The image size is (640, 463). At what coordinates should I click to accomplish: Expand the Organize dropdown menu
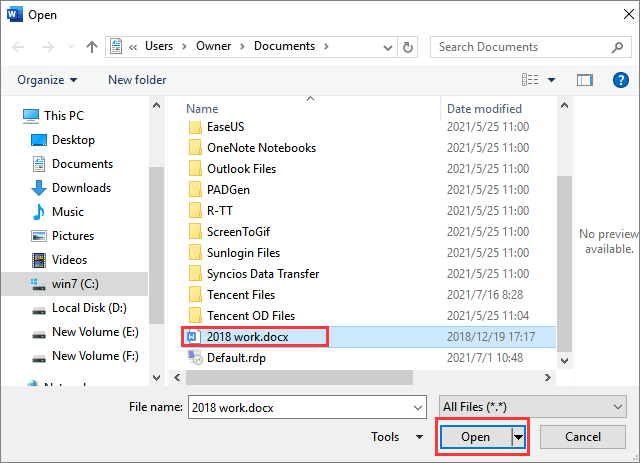pos(47,80)
